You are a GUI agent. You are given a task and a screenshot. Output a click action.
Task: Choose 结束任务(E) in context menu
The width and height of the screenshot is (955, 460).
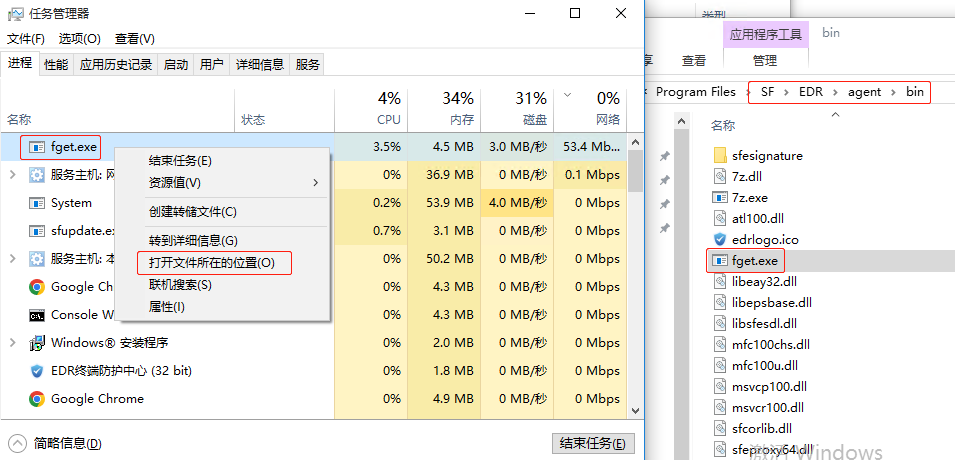click(180, 161)
